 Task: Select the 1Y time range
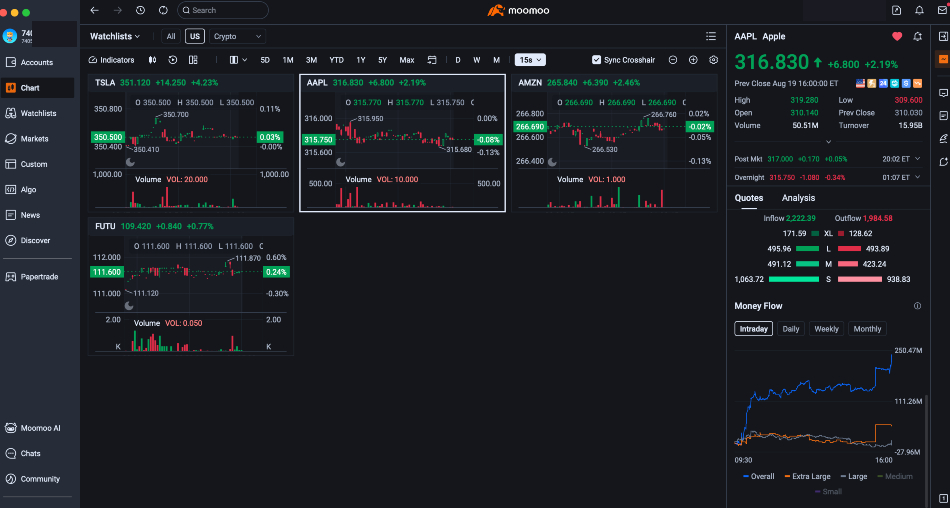(360, 60)
